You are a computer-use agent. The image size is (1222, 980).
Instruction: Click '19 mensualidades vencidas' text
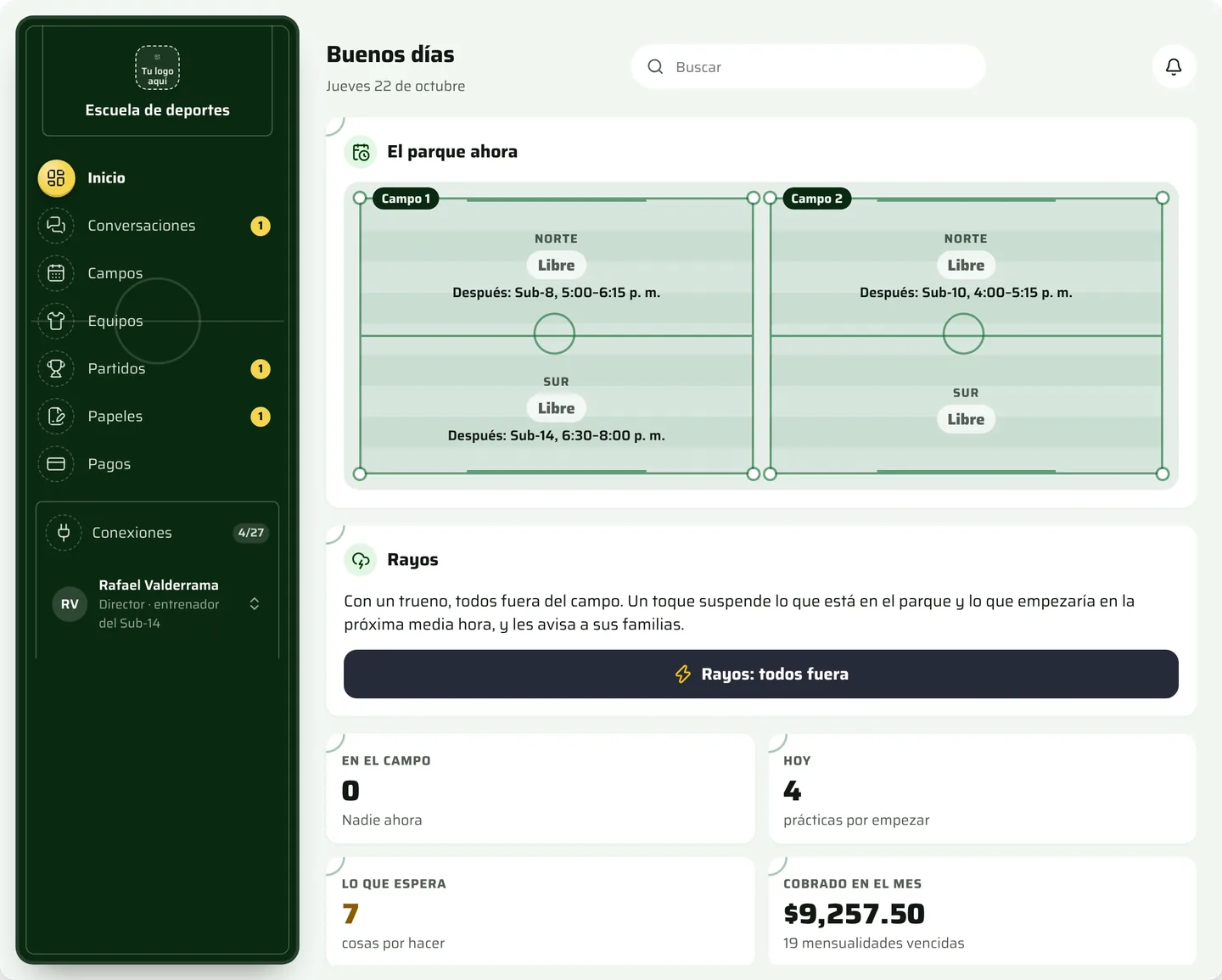click(x=873, y=944)
